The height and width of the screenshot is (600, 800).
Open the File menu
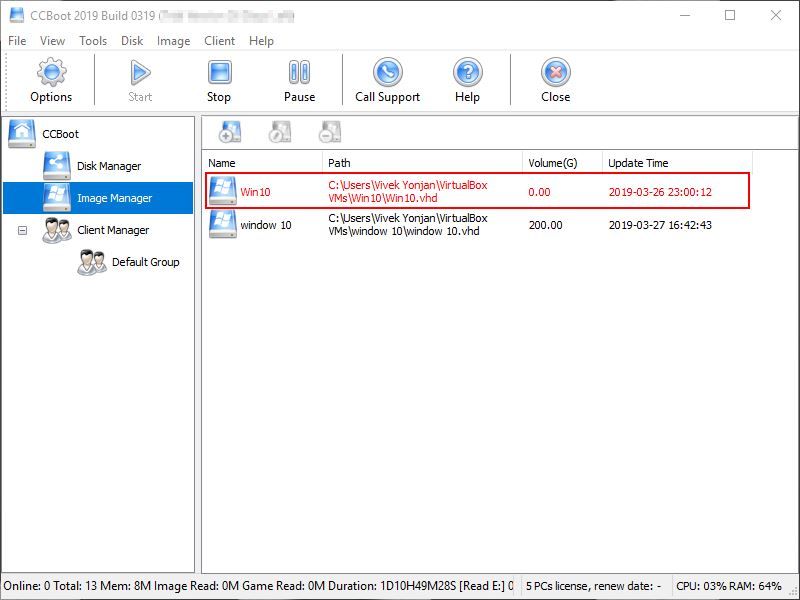(x=17, y=41)
